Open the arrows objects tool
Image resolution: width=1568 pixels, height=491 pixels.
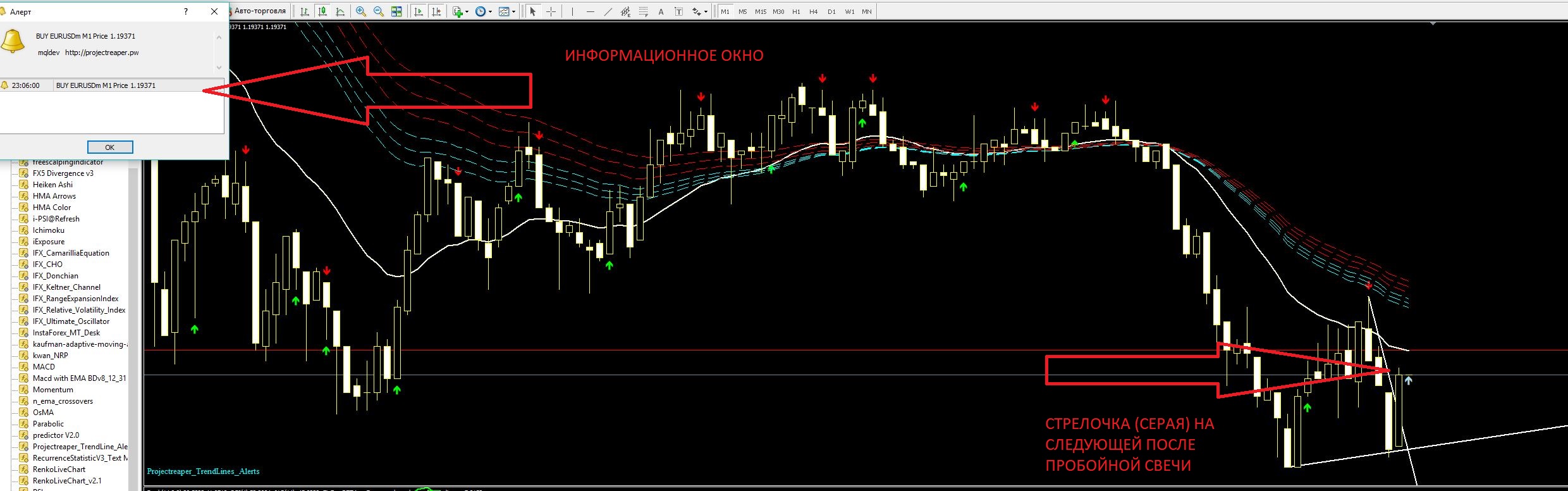pos(696,11)
